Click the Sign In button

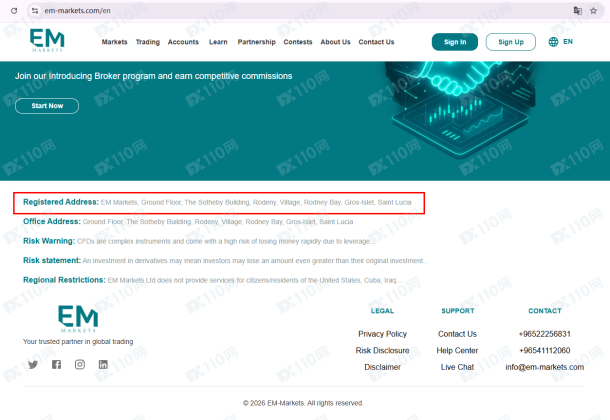(x=455, y=42)
